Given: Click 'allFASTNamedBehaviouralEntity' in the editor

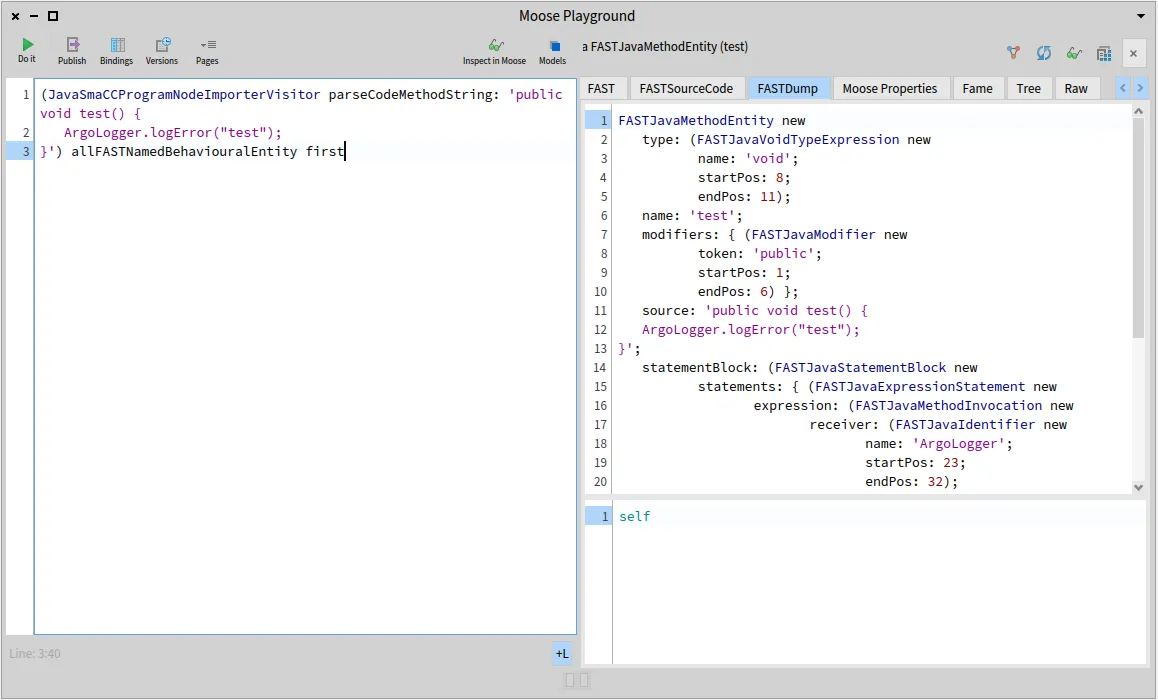Looking at the screenshot, I should coord(184,151).
